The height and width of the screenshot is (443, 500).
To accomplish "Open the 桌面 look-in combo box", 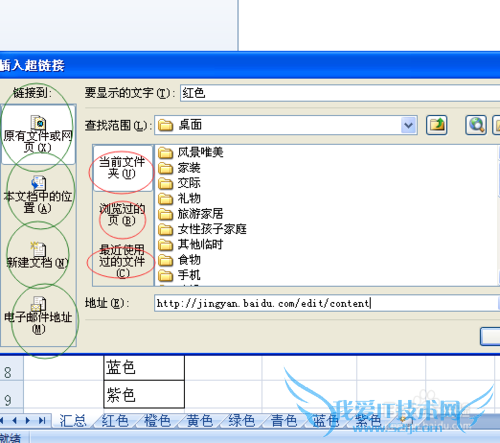I will coord(286,125).
